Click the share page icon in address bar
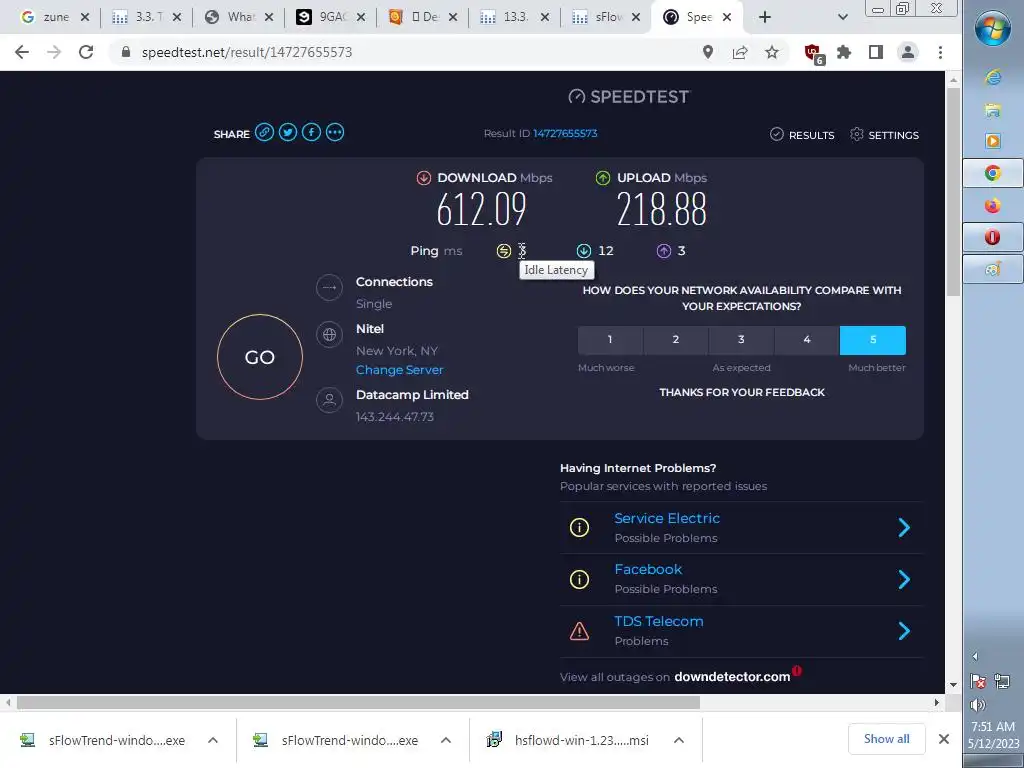This screenshot has height=768, width=1024. pos(740,52)
